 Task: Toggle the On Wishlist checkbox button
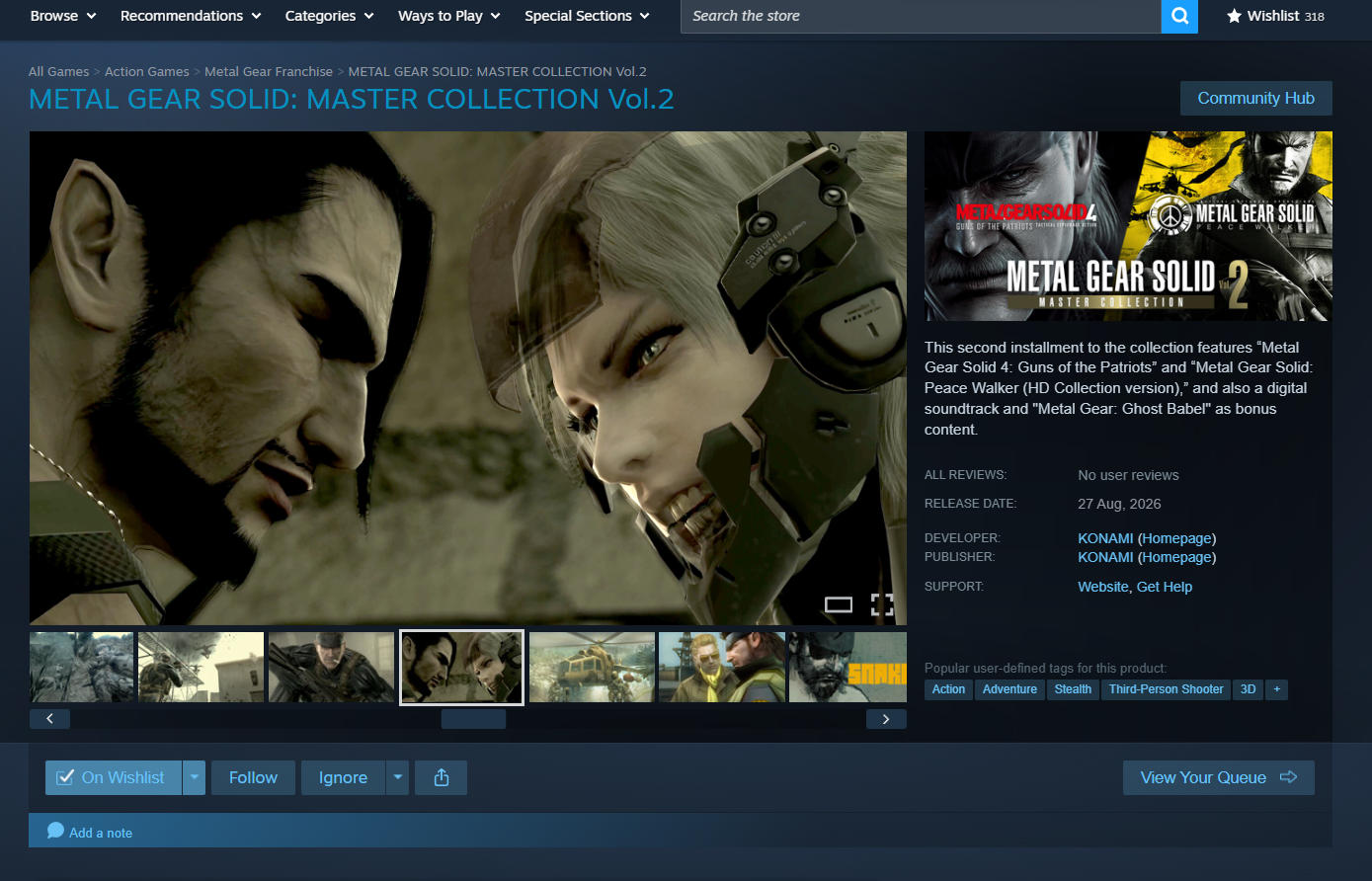tap(113, 777)
